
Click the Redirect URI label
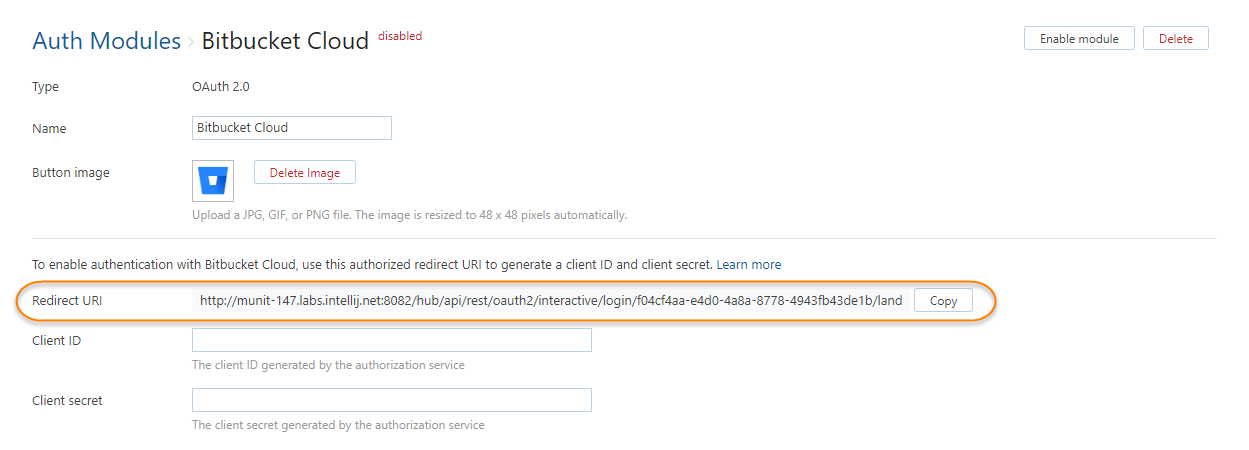[67, 300]
